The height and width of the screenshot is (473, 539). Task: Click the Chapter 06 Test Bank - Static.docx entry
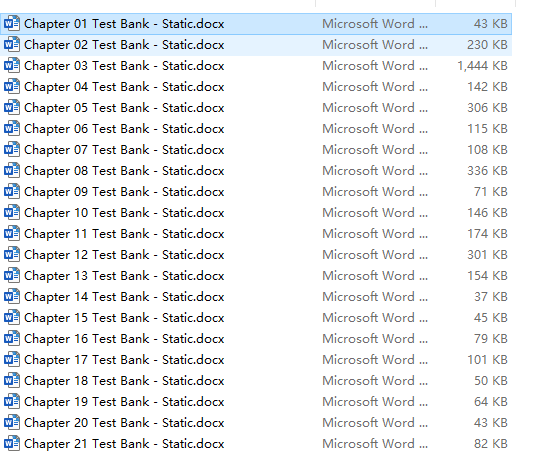coord(124,129)
